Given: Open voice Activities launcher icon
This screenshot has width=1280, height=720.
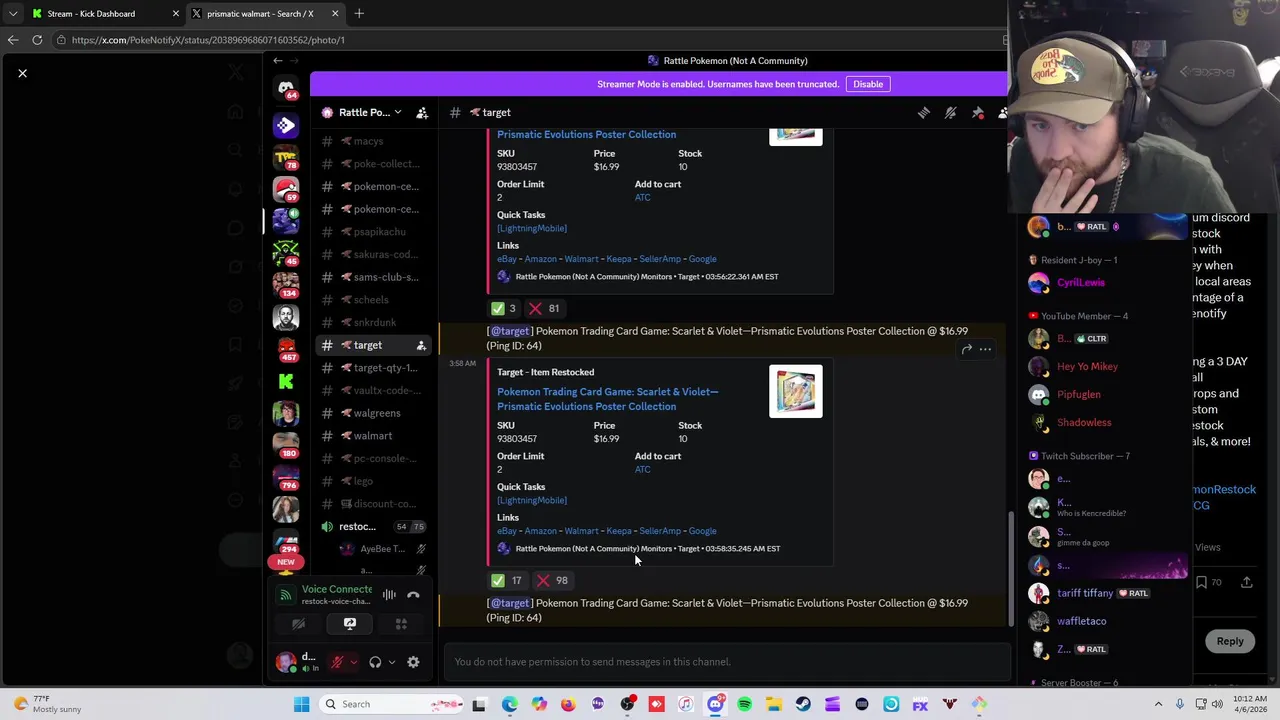Looking at the screenshot, I should [401, 624].
